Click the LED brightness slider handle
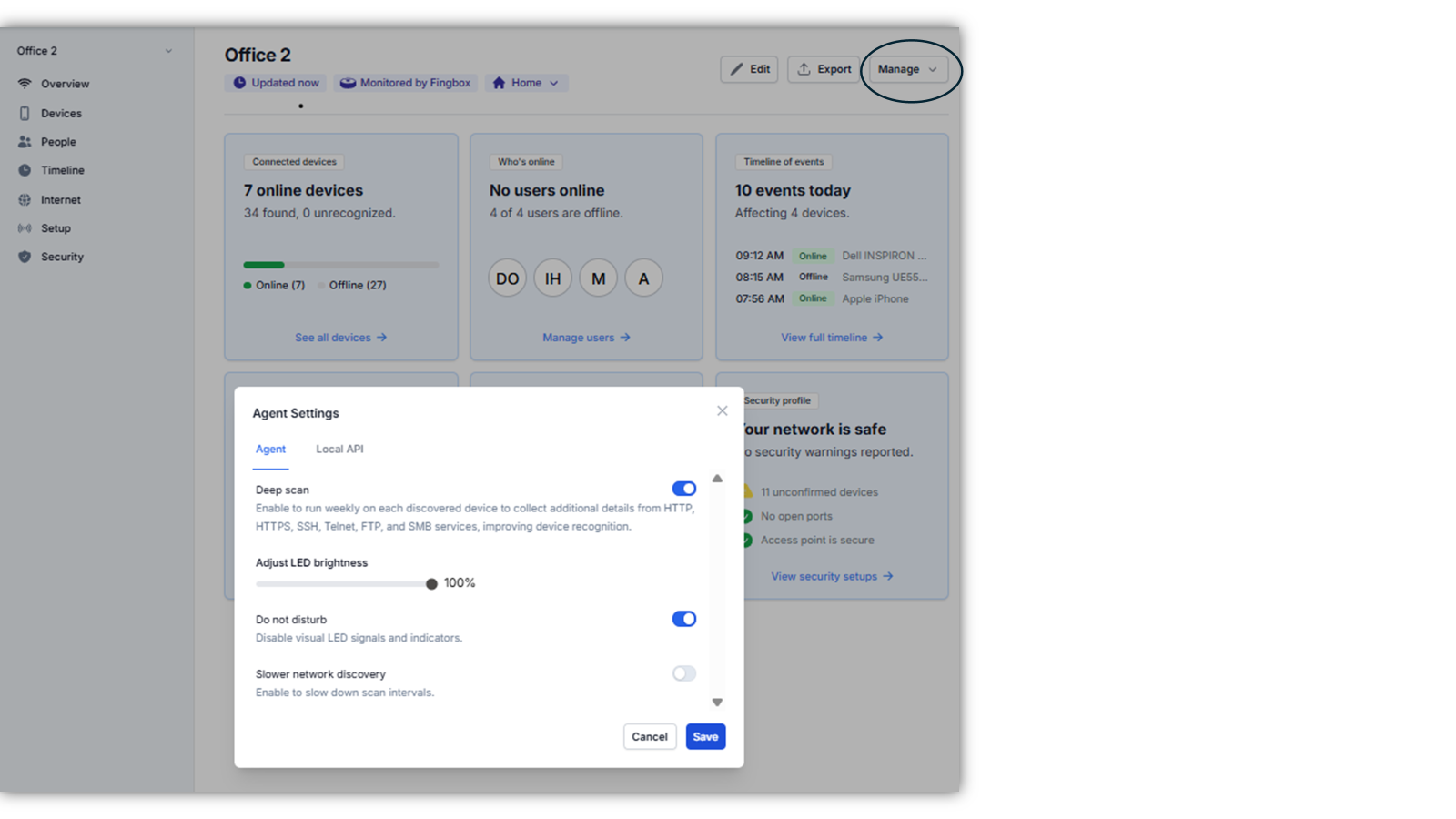The width and height of the screenshot is (1456, 819). click(x=431, y=584)
